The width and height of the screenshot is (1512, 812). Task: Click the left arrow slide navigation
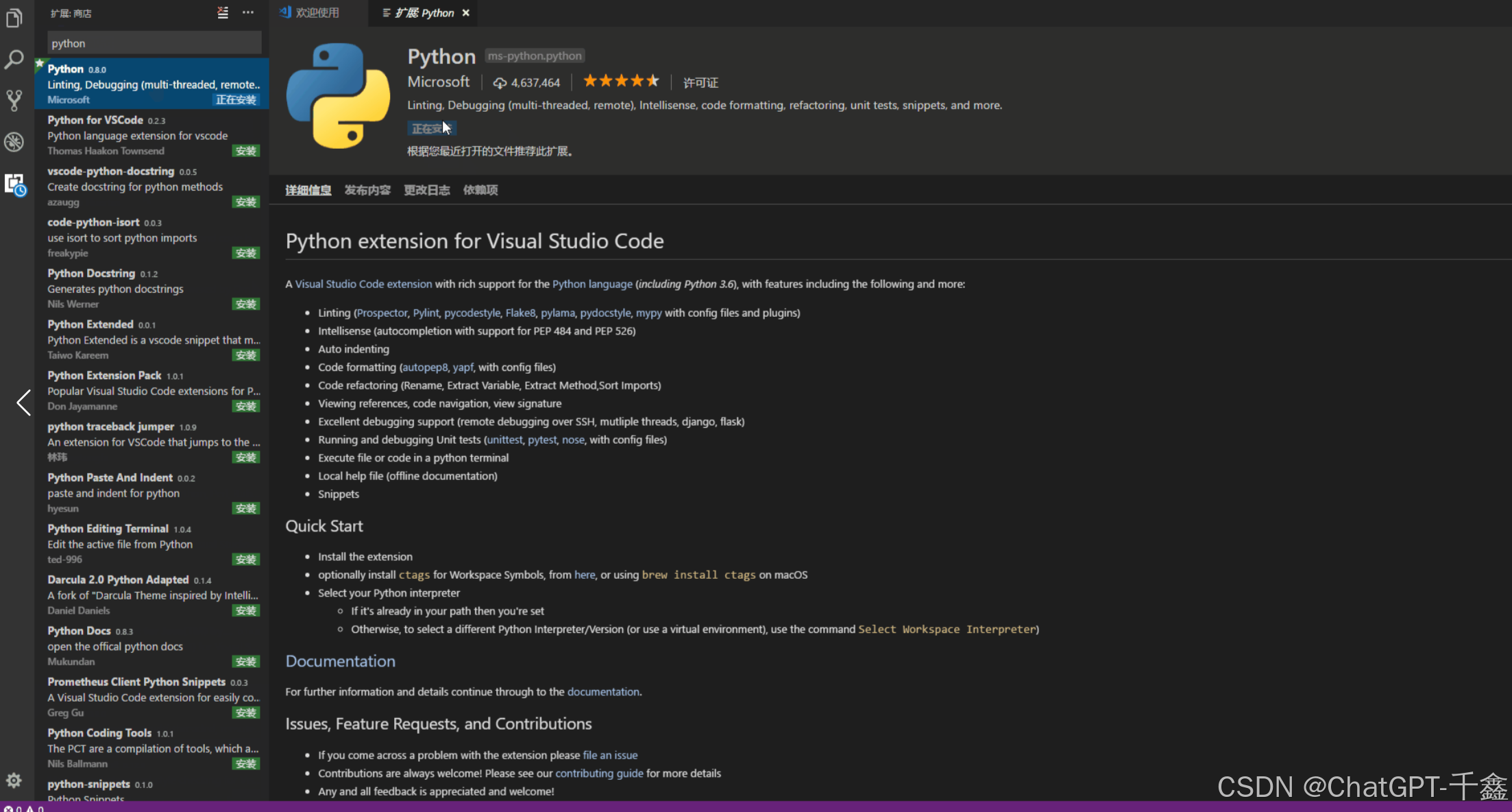(23, 403)
